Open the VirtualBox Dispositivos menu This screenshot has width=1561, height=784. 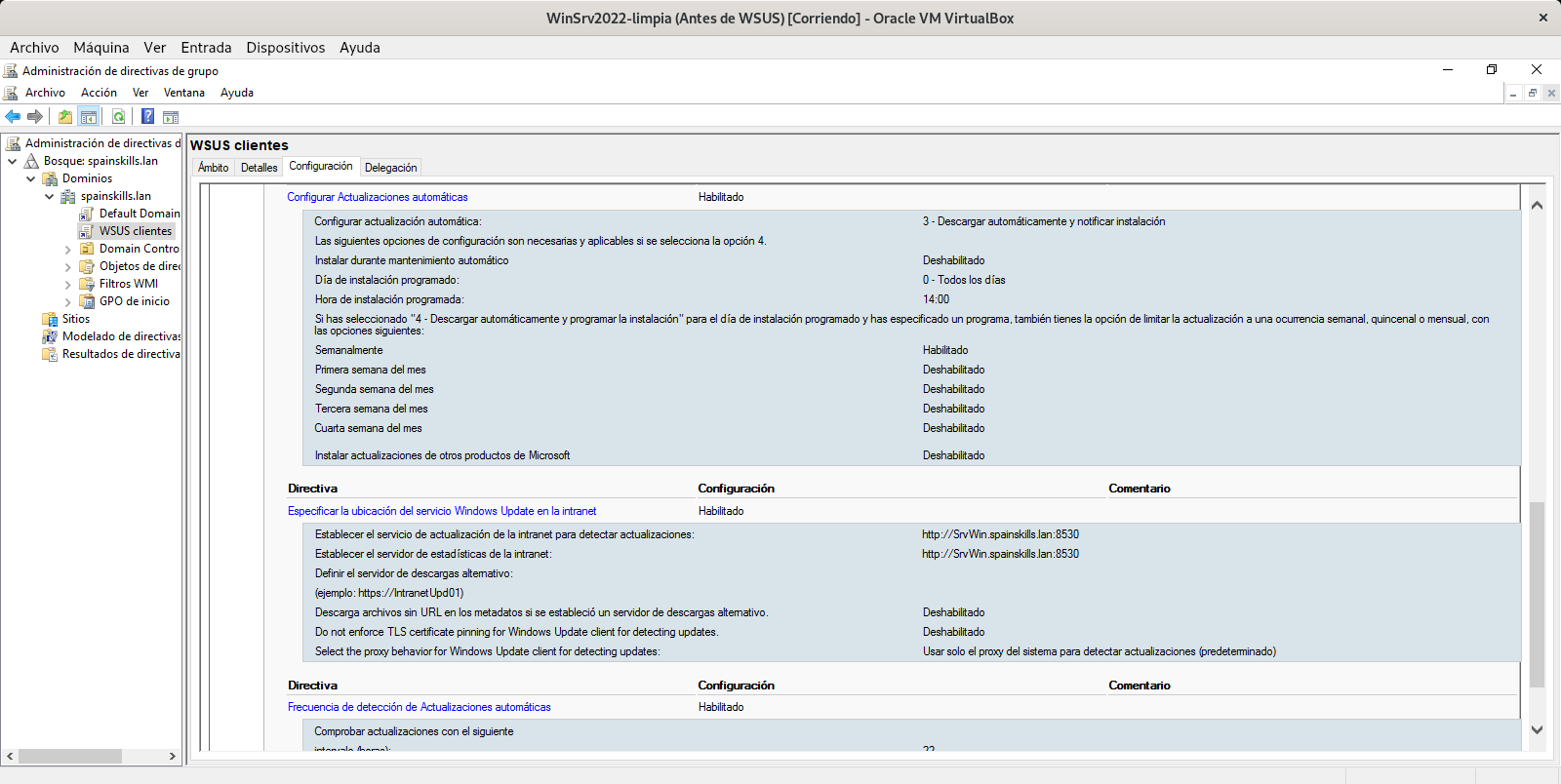(x=286, y=48)
